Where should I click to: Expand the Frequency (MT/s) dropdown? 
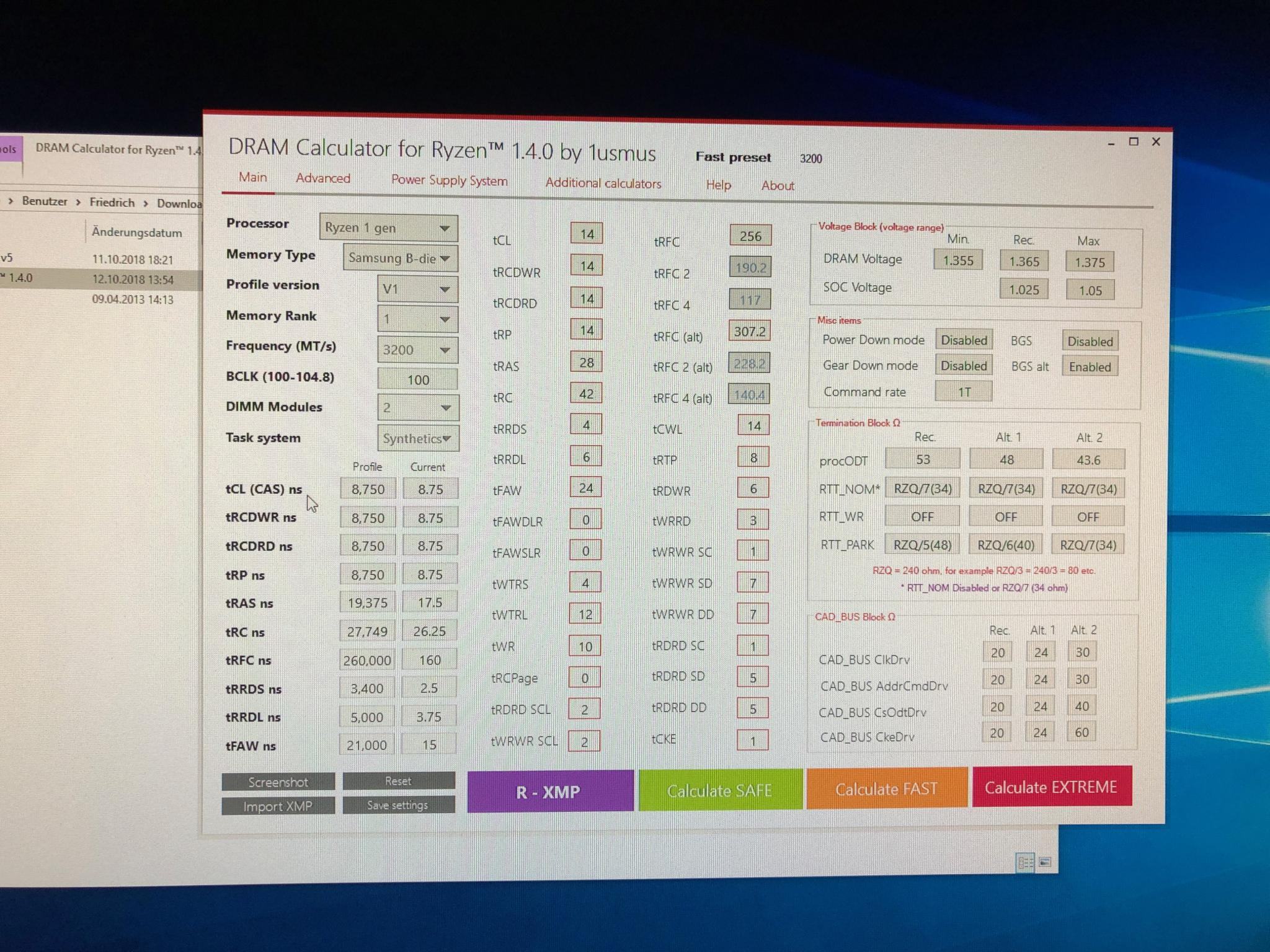coord(417,350)
